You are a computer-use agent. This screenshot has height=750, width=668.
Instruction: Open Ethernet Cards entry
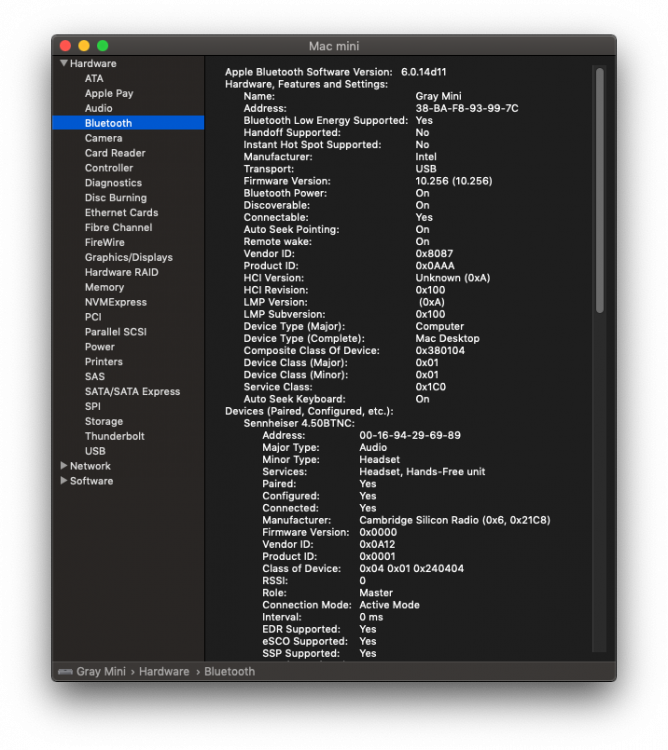tap(121, 212)
